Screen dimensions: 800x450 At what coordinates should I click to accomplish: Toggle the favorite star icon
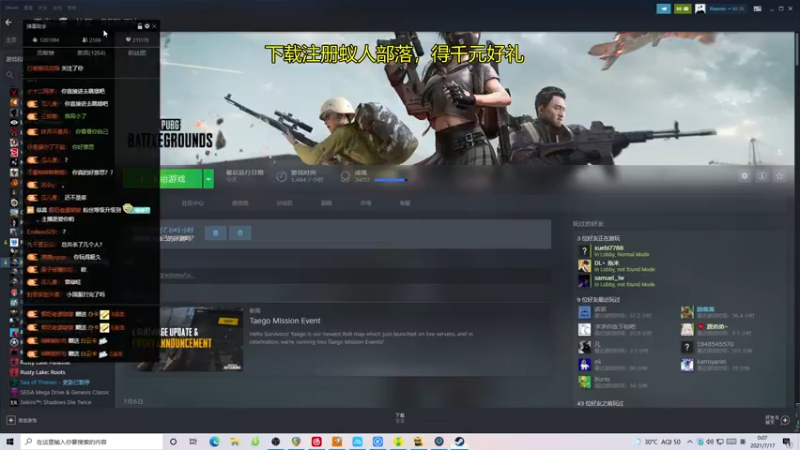click(780, 176)
